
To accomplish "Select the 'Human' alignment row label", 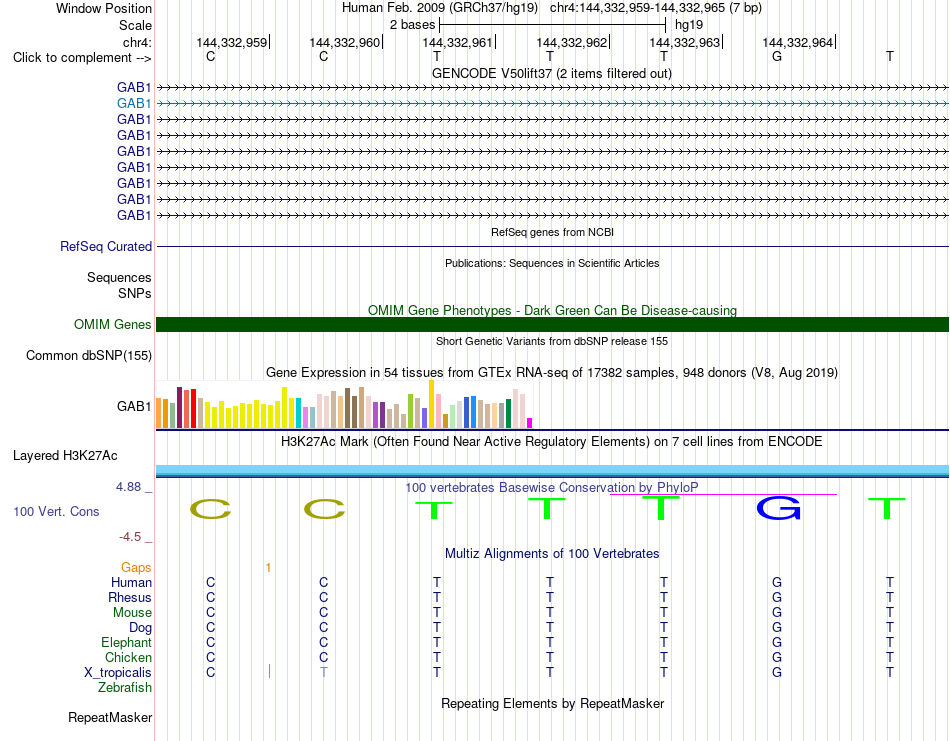I will pos(131,582).
